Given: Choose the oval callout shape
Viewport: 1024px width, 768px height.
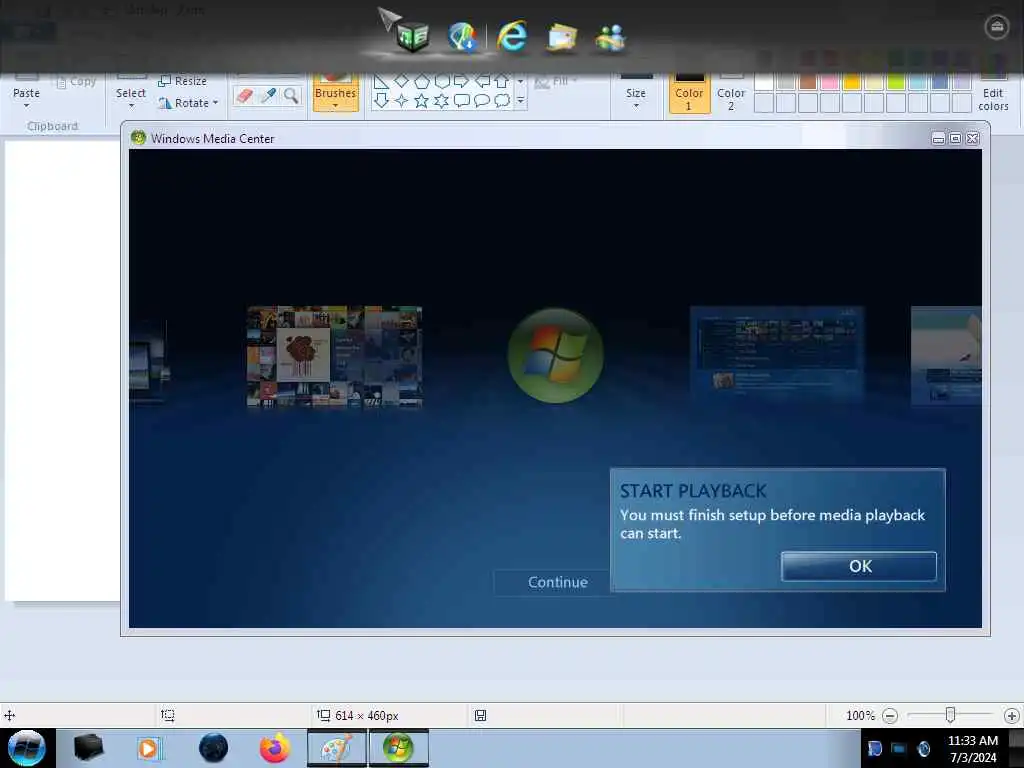Looking at the screenshot, I should coord(482,101).
